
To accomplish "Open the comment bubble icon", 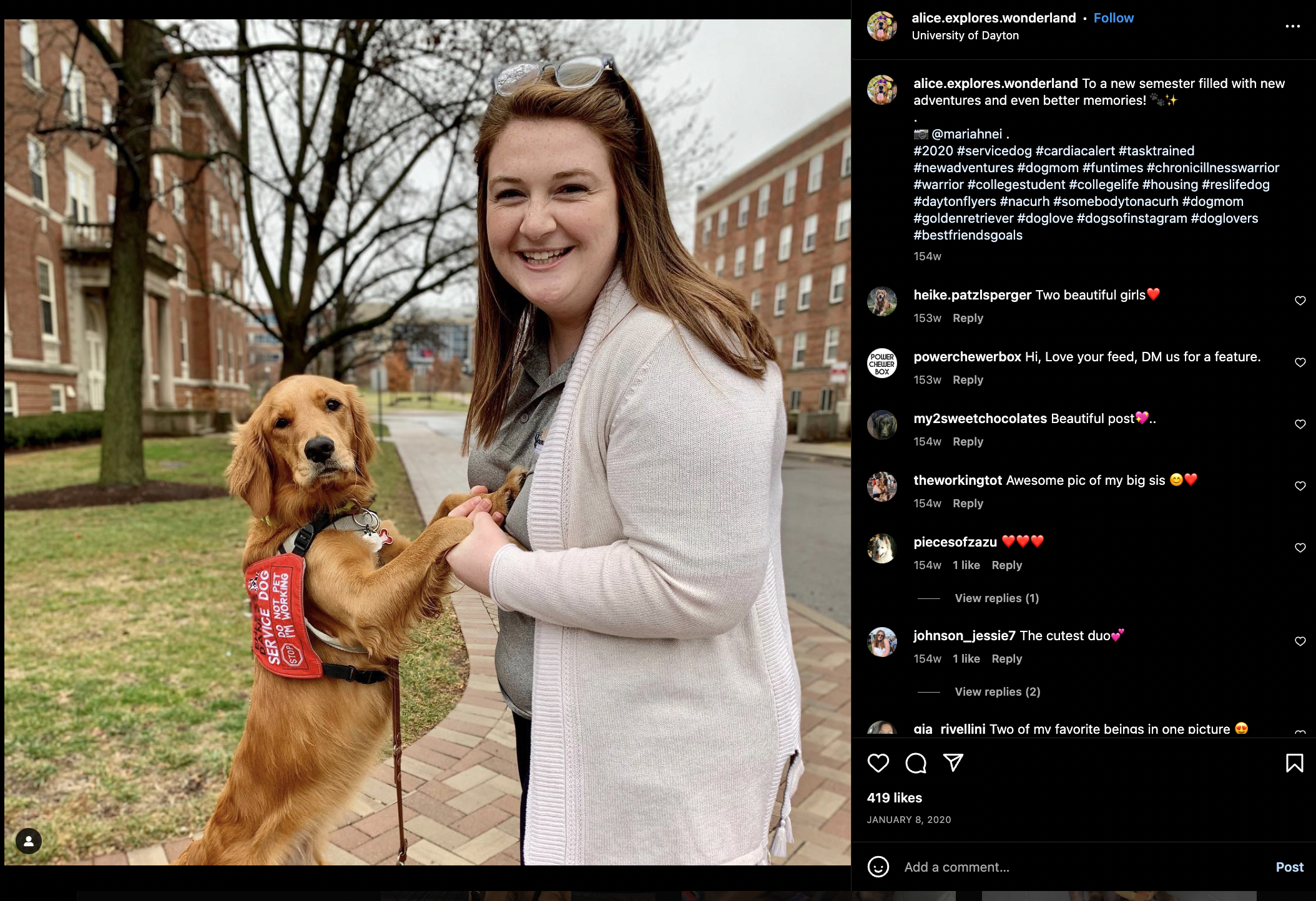I will 916,763.
